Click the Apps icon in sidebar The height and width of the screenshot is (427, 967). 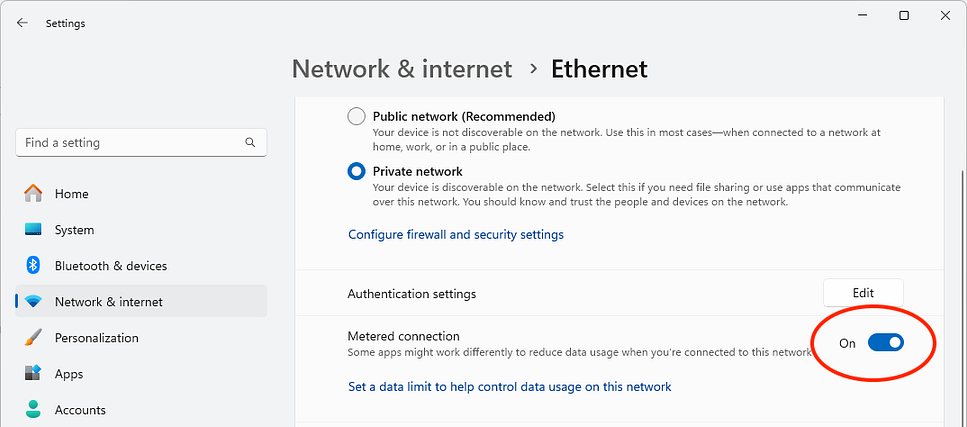point(33,374)
